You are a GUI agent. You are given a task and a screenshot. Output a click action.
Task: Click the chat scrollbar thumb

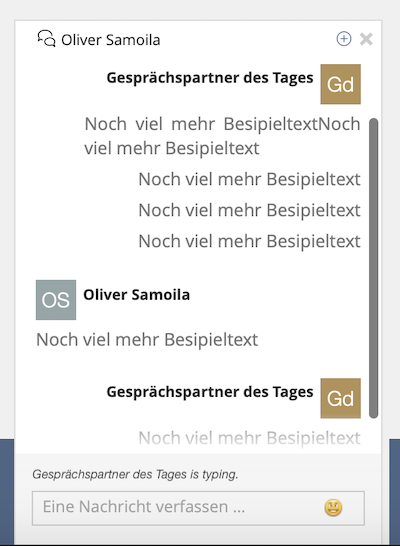(374, 268)
